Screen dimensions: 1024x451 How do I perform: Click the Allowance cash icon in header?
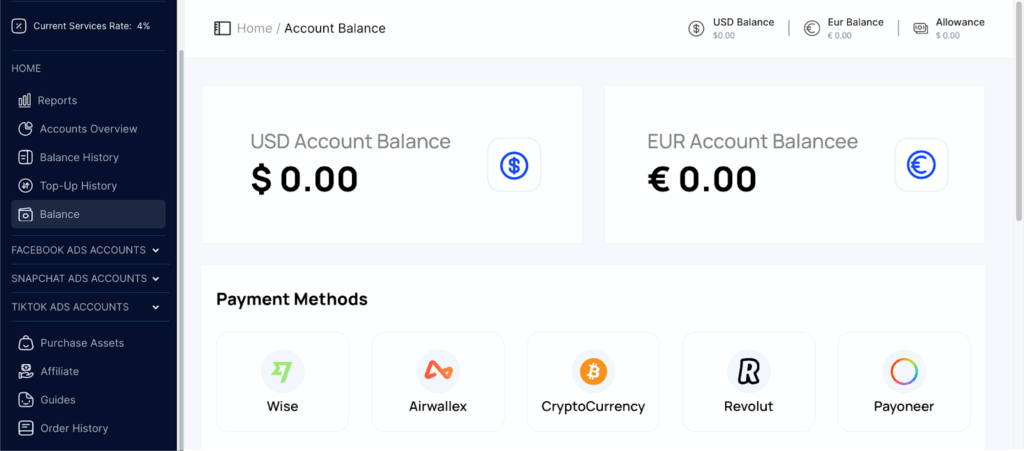pos(921,28)
